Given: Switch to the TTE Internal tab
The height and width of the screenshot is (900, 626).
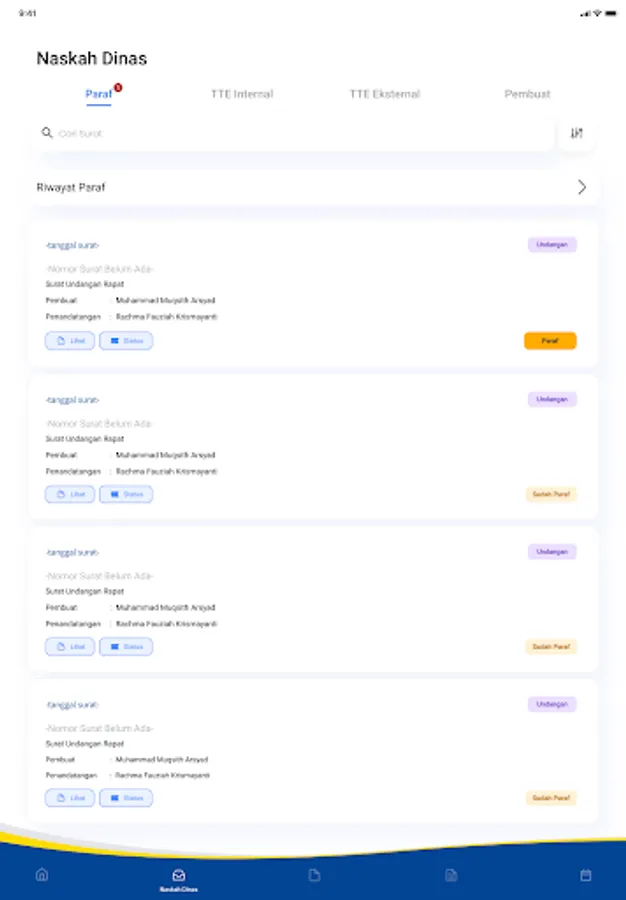Looking at the screenshot, I should (x=242, y=94).
